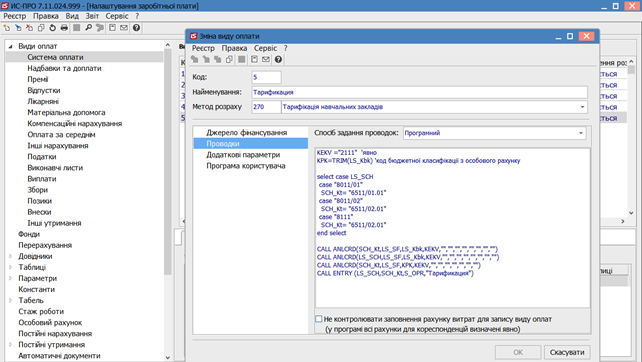Click the tree panel's scroll up arrow
642x362 pixels.
coord(167,45)
